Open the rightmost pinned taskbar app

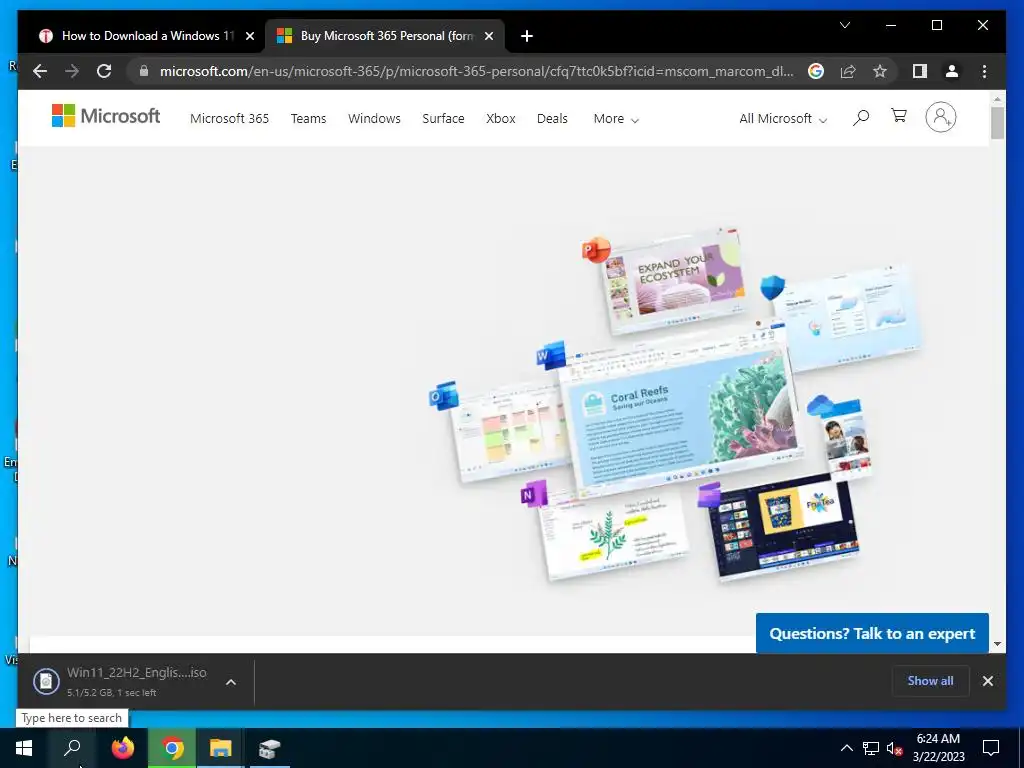269,748
